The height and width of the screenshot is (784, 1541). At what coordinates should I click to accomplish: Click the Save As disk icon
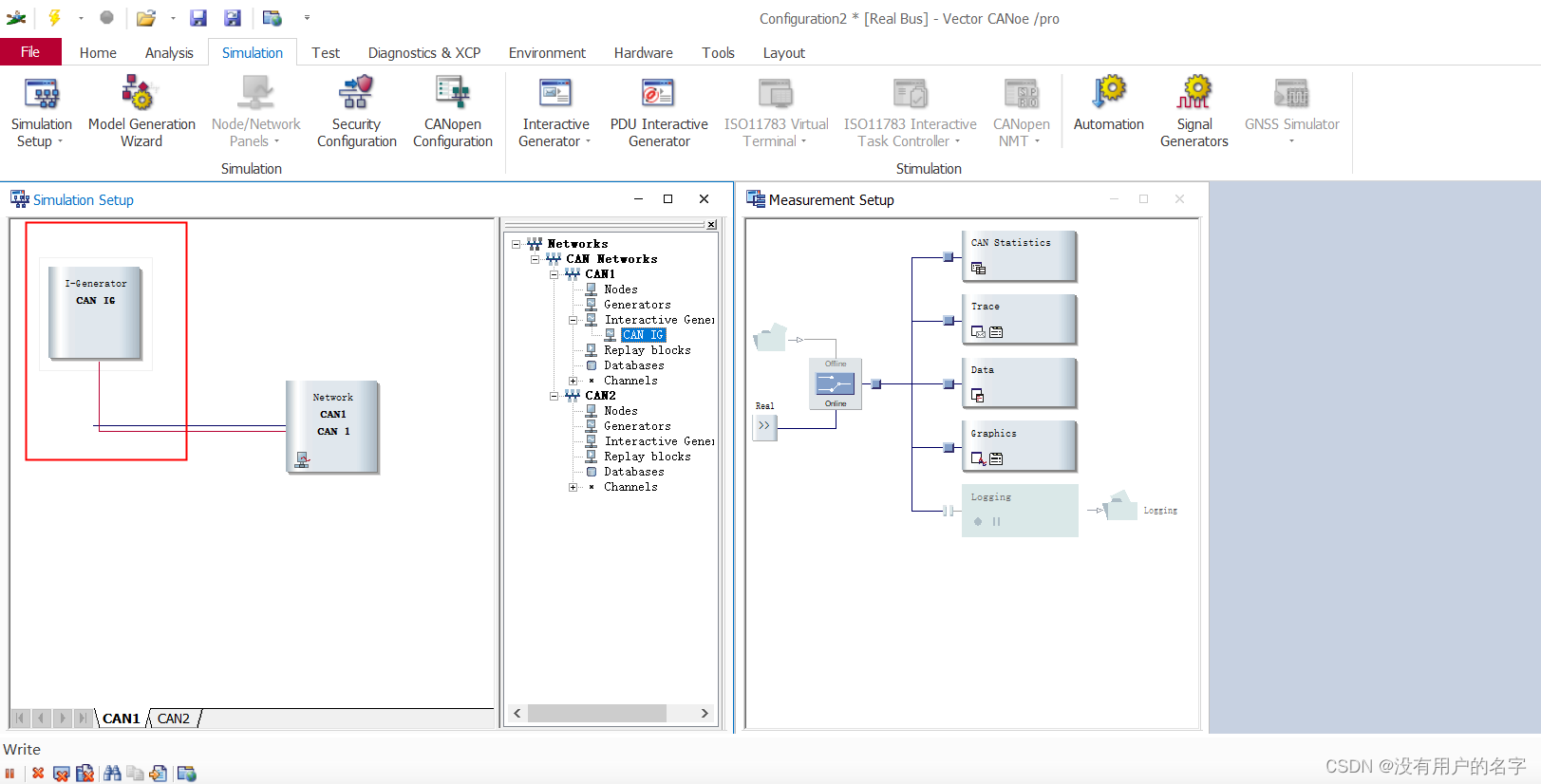click(233, 18)
